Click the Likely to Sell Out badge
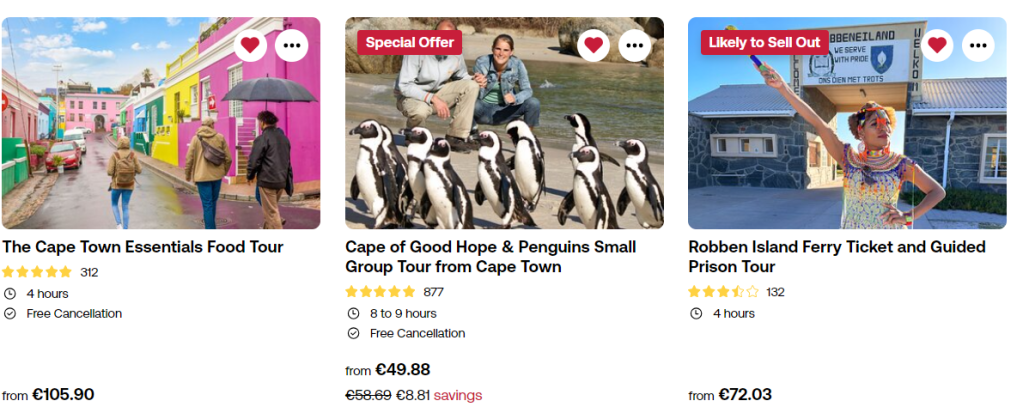The image size is (1023, 413). click(764, 42)
